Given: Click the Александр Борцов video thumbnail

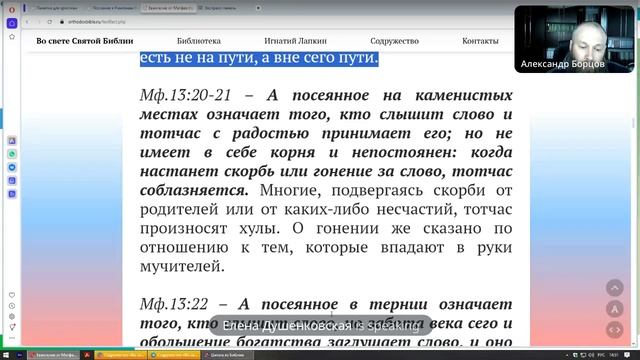Looking at the screenshot, I should click(574, 39).
